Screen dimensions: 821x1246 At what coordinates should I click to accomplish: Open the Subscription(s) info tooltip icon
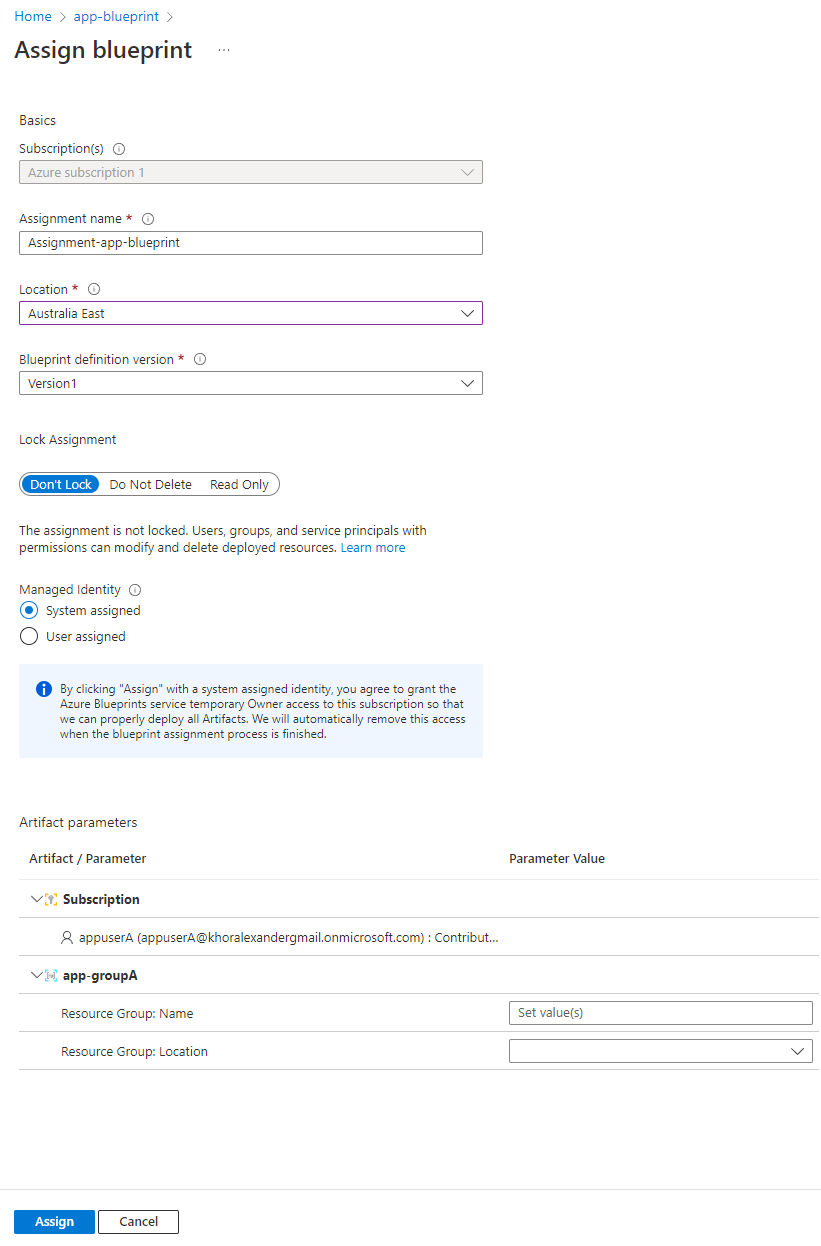coord(118,148)
